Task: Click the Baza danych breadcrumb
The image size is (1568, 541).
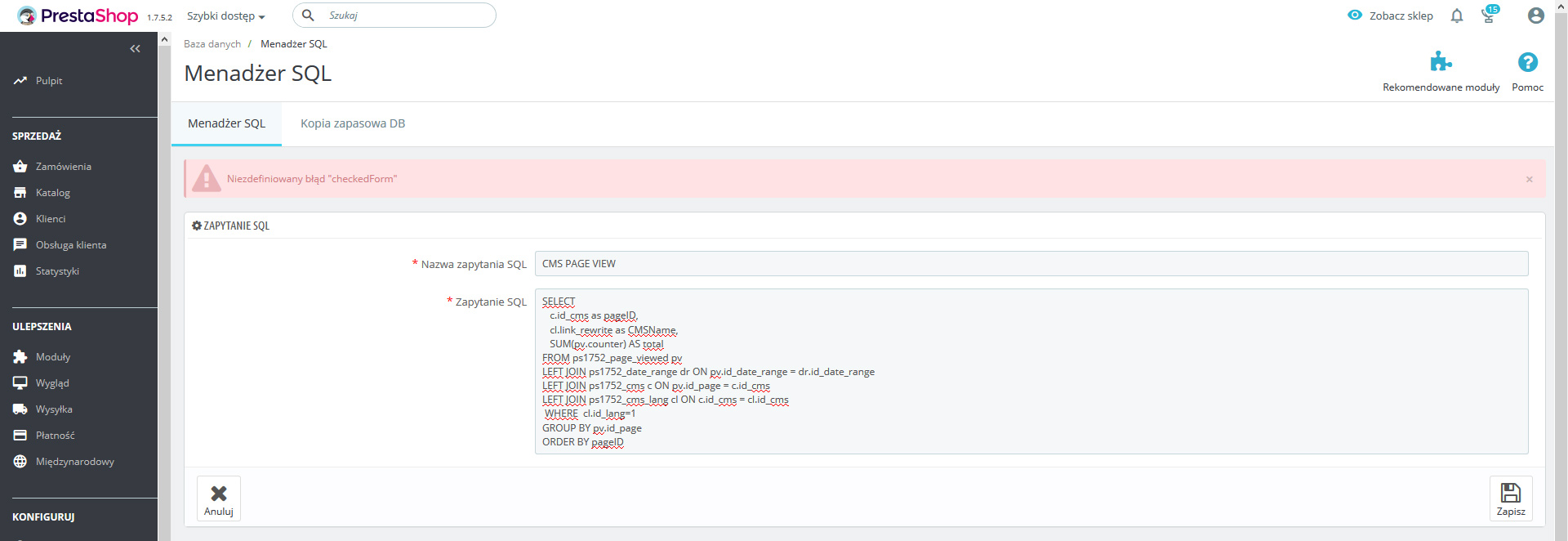Action: point(212,44)
